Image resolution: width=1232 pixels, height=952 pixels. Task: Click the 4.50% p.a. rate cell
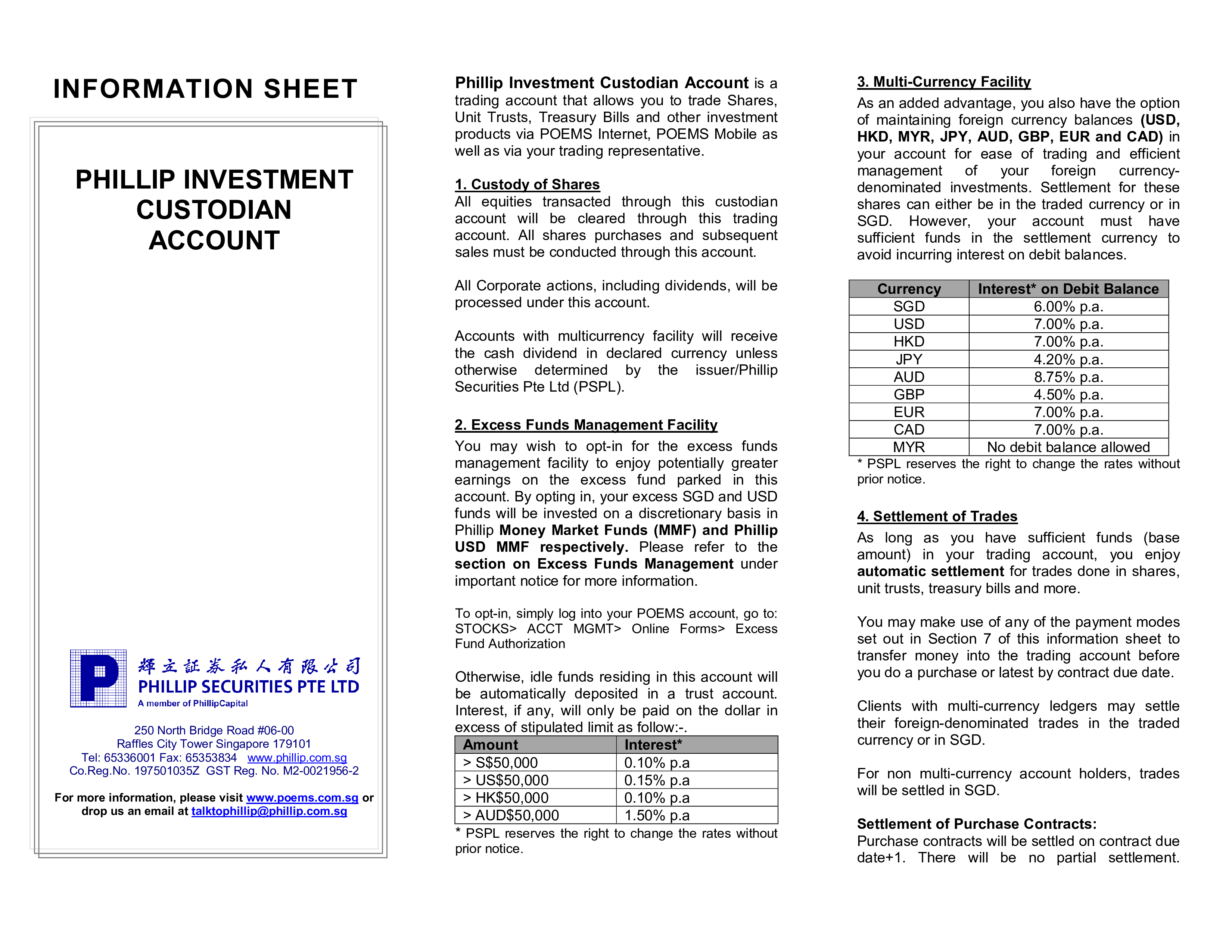point(1068,394)
